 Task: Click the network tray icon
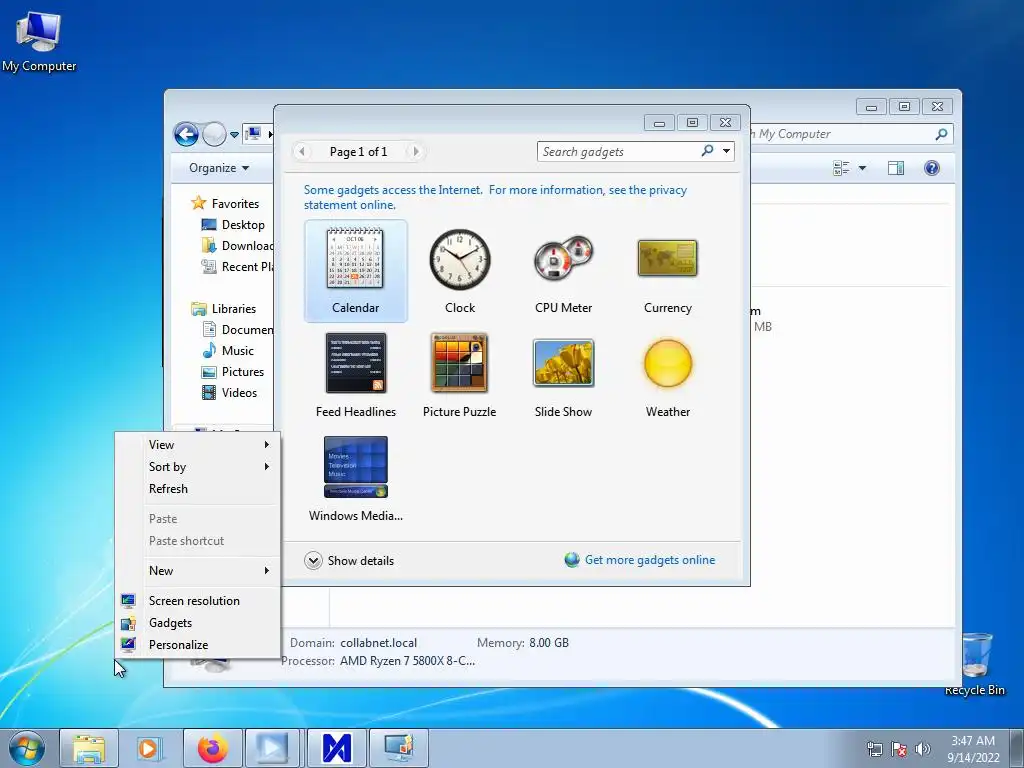click(x=874, y=749)
